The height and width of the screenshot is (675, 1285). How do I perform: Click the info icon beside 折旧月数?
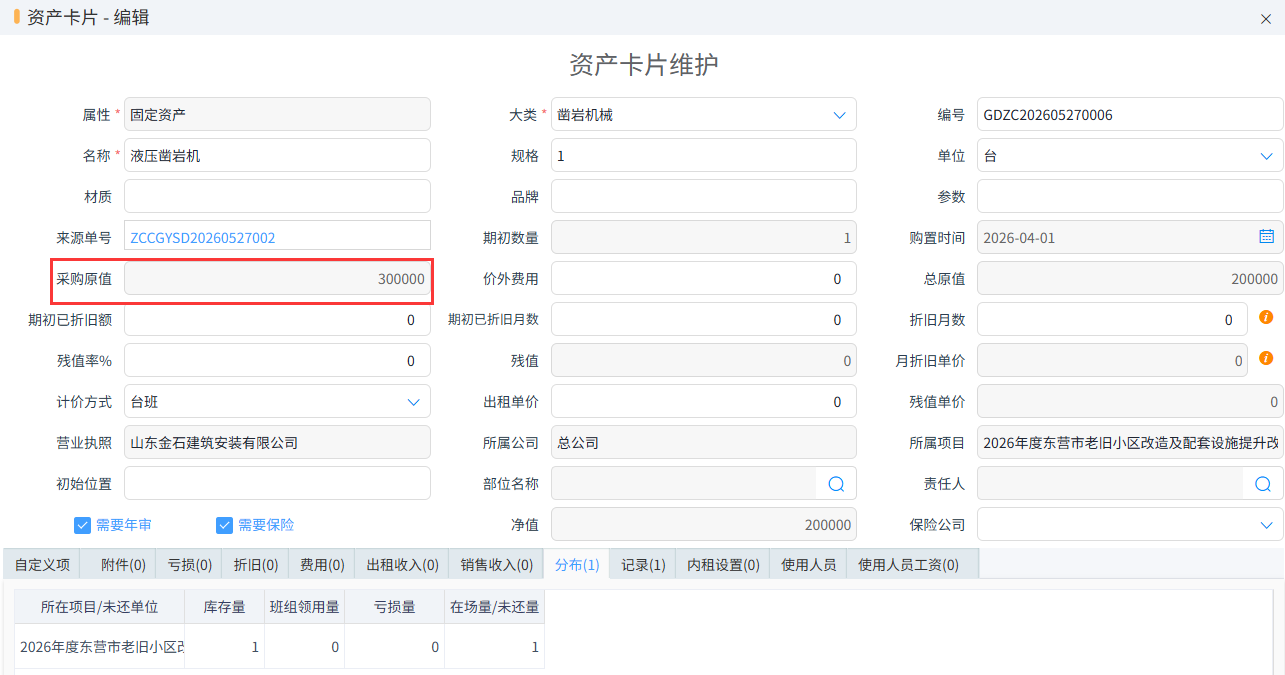pos(1266,317)
